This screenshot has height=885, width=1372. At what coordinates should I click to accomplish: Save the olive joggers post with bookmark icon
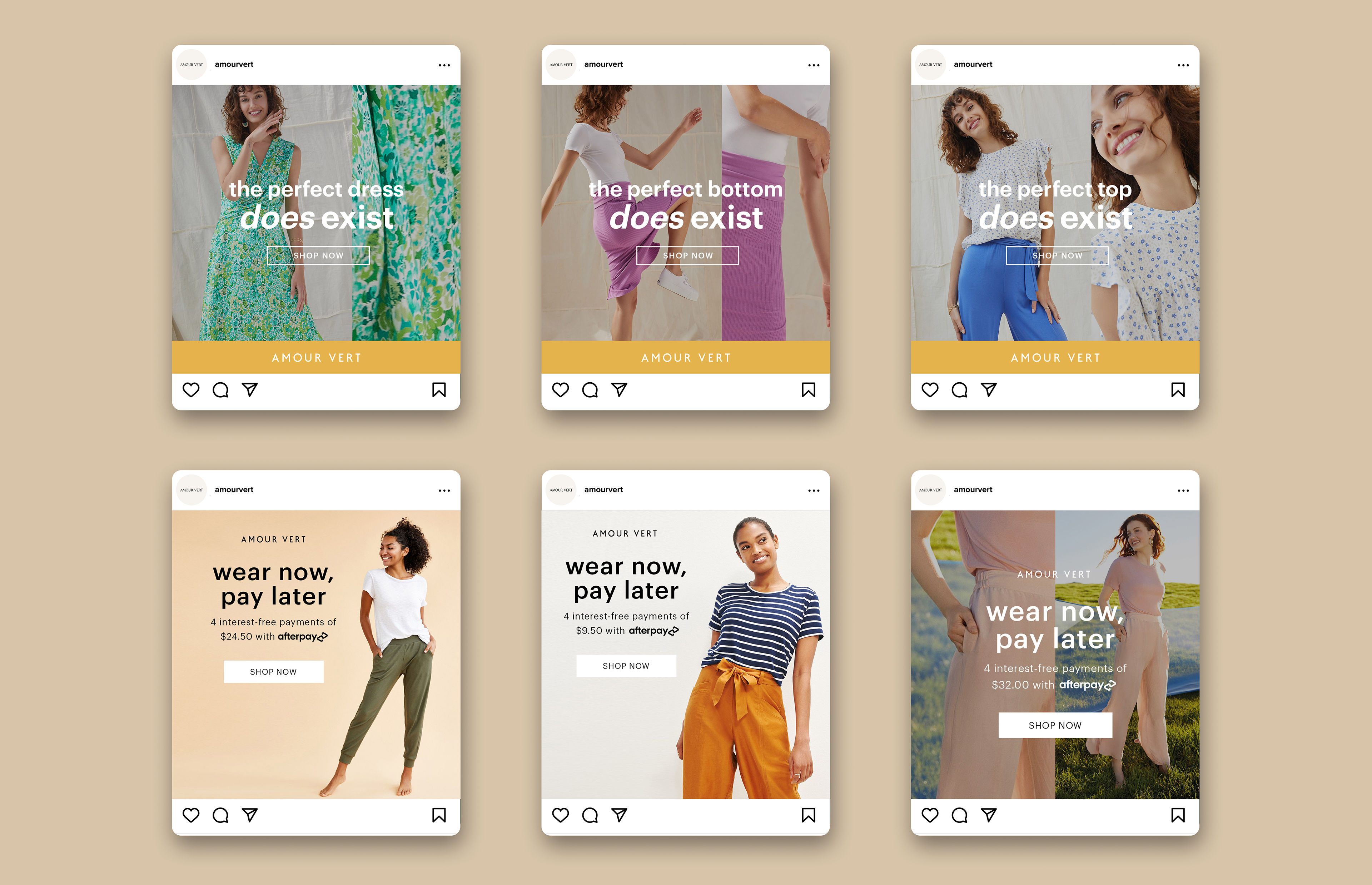tap(439, 815)
